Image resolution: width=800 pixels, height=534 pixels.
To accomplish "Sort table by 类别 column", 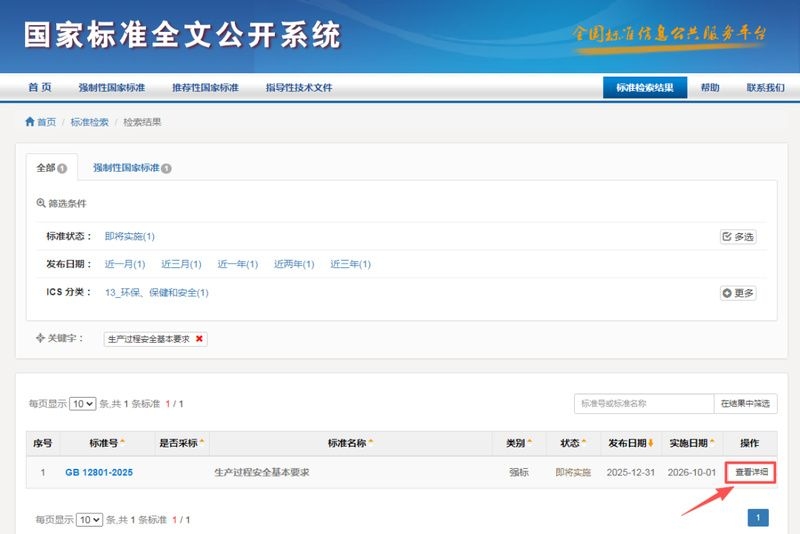I will tap(519, 443).
